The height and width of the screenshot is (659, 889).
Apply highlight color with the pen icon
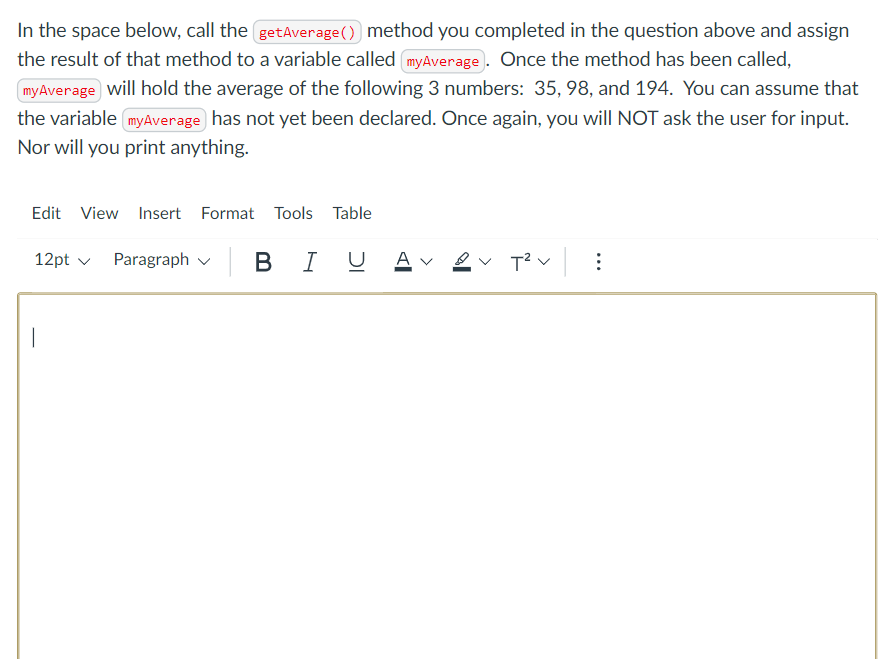coord(460,262)
